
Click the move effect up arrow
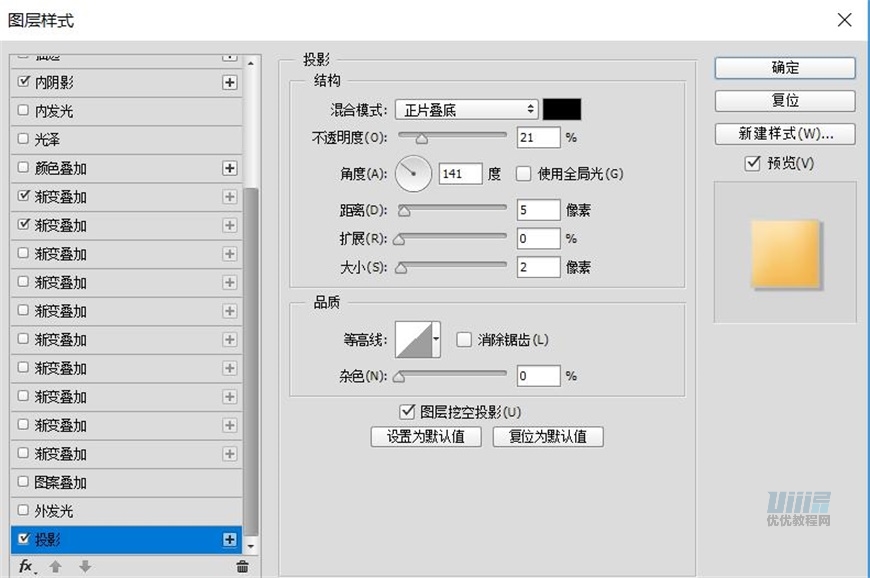click(56, 567)
